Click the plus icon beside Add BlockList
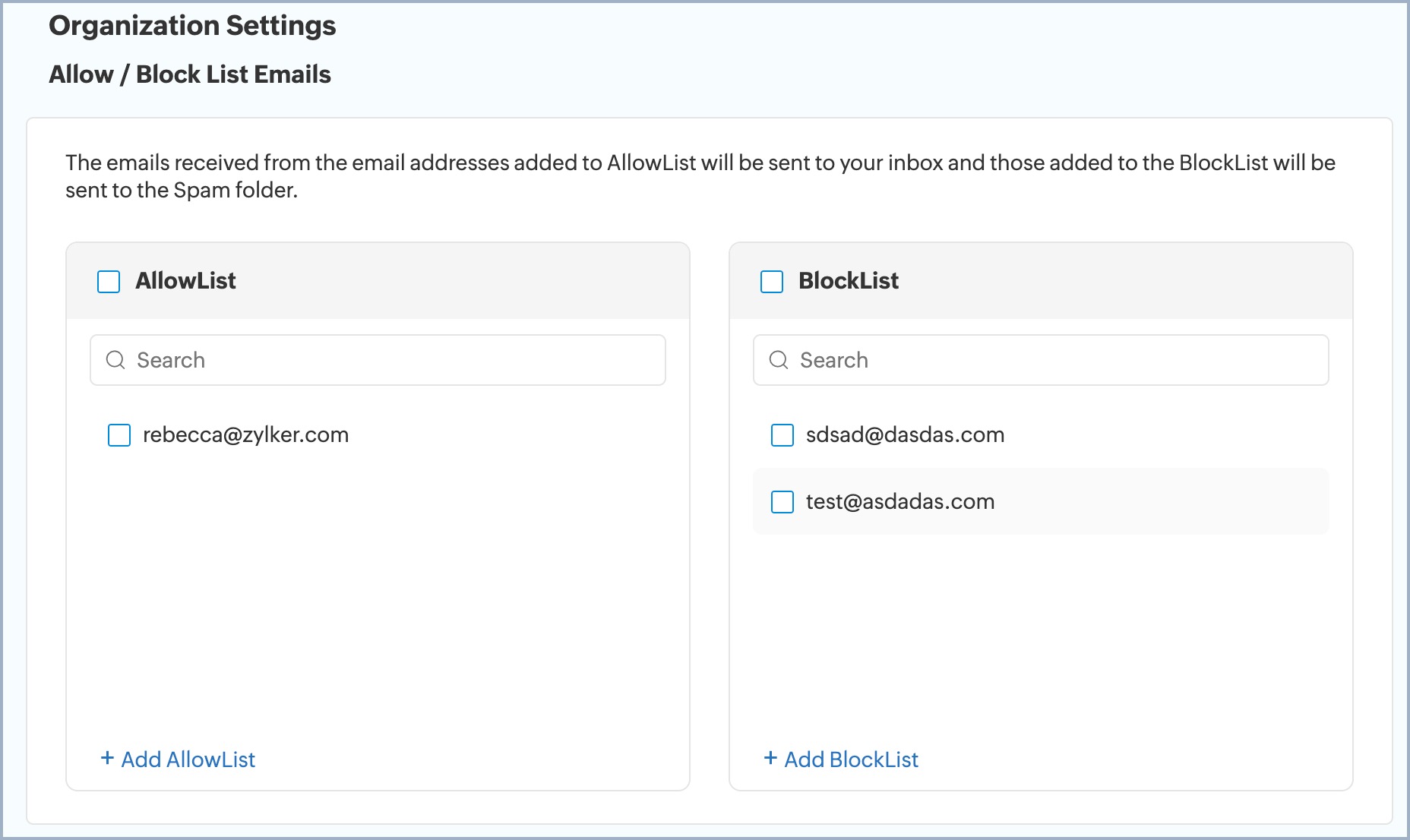Image resolution: width=1410 pixels, height=840 pixels. click(x=770, y=758)
